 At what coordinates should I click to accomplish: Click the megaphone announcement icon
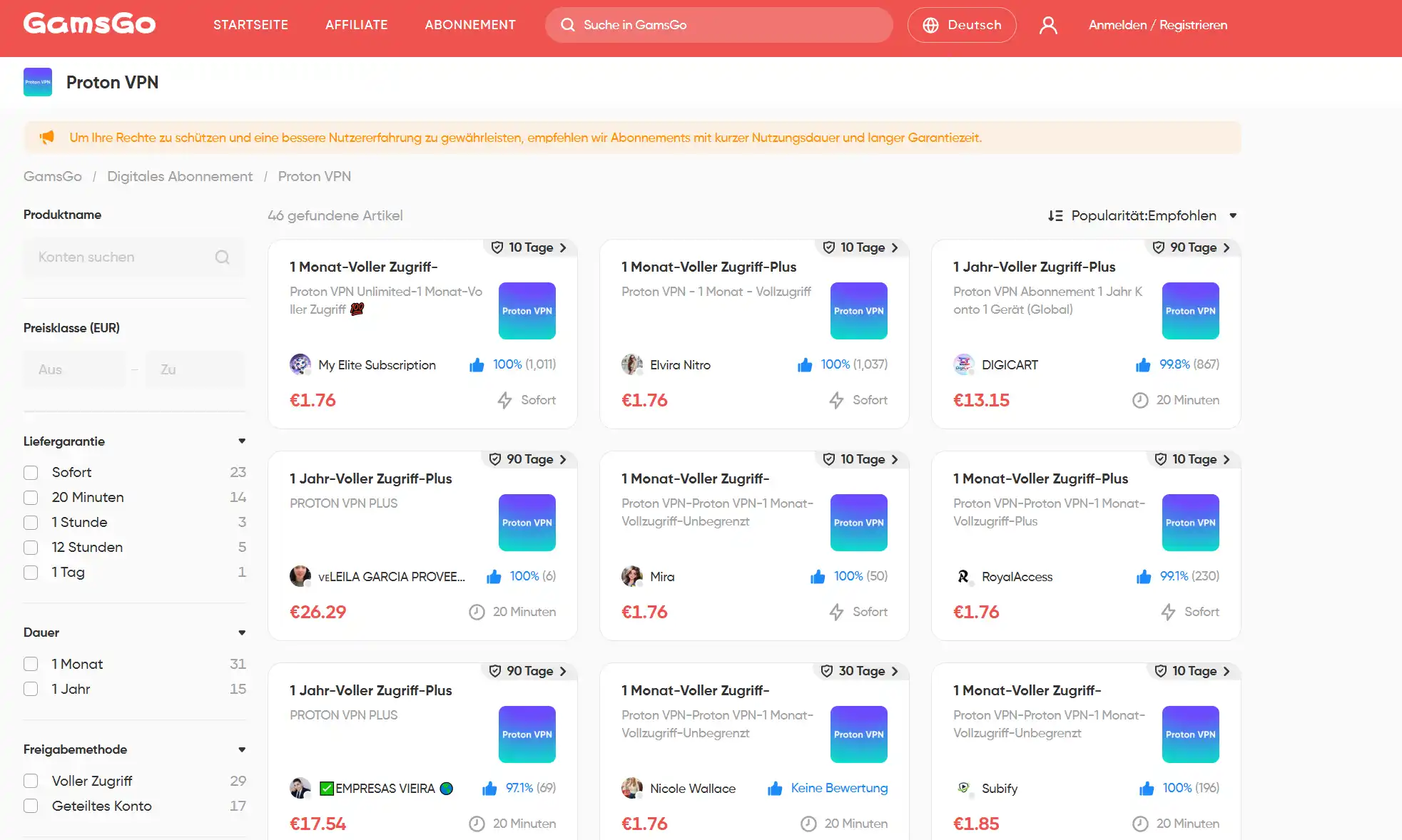point(47,137)
